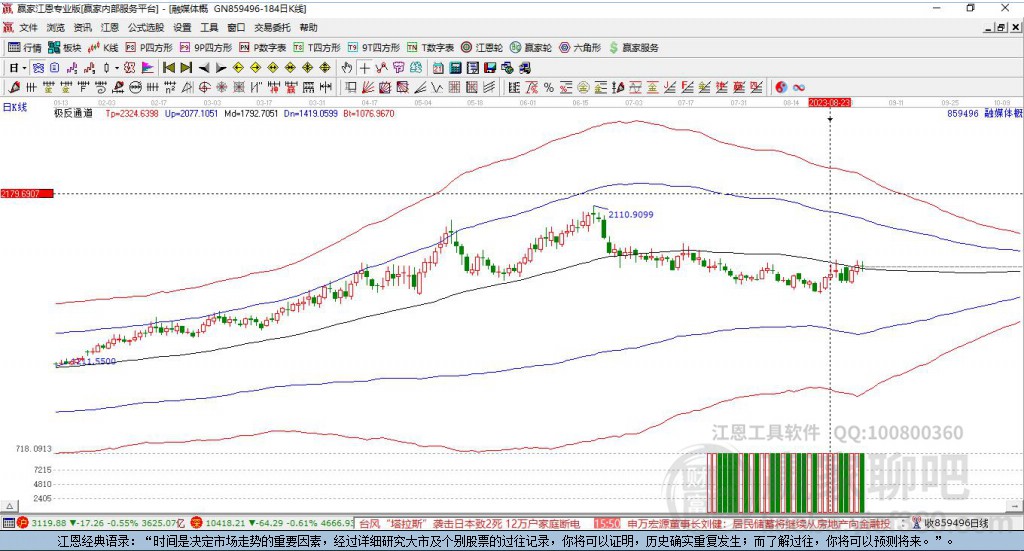The width and height of the screenshot is (1024, 551).
Task: Open the calendar date icon
Action: (438, 68)
